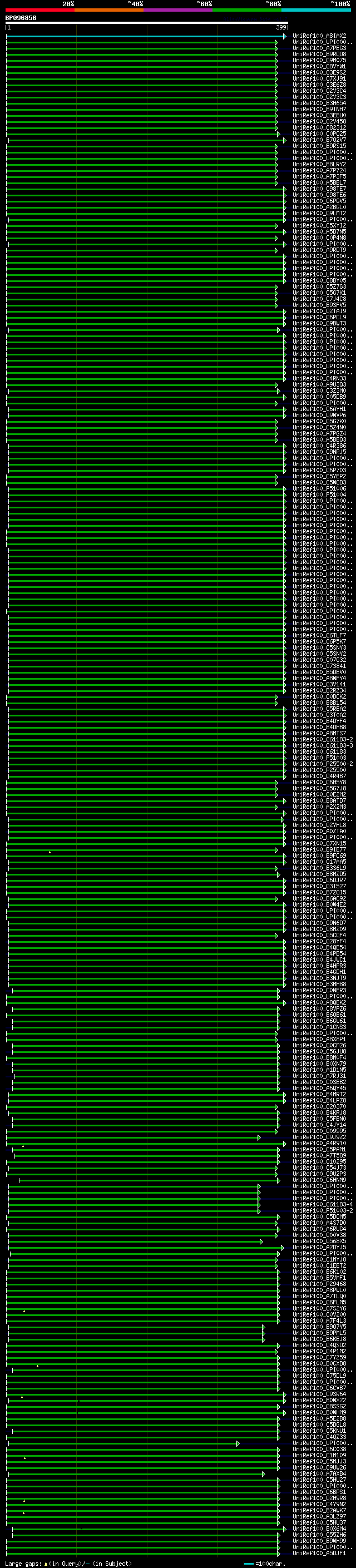Click the UniRef100_A5BBL7 label

[319, 182]
